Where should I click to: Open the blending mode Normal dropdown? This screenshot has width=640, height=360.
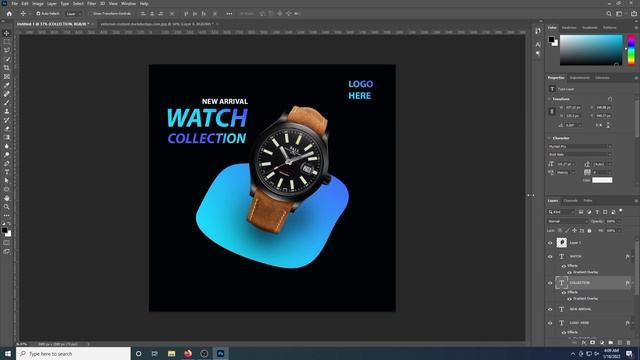pos(567,221)
